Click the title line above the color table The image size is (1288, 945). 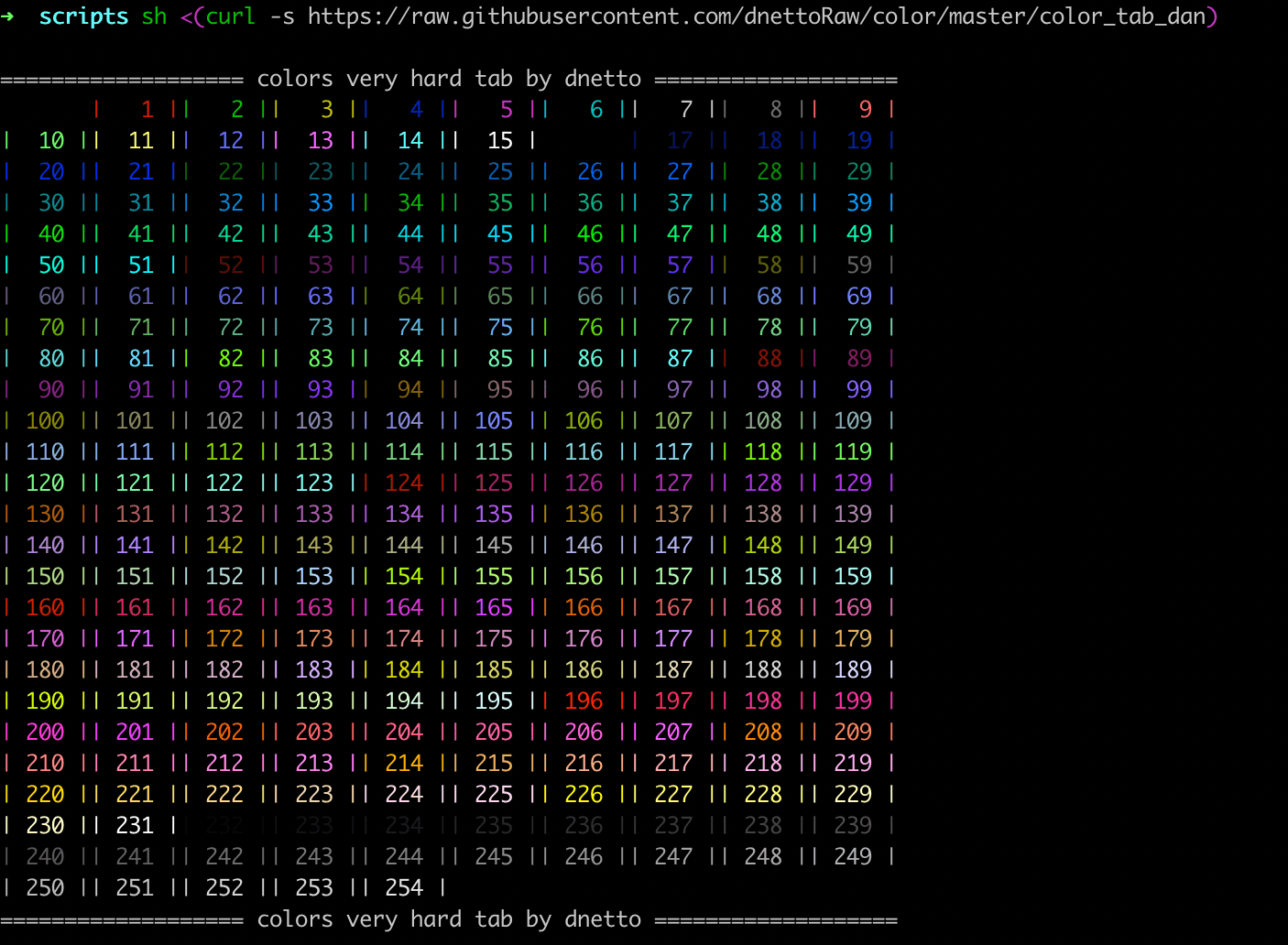click(x=449, y=79)
